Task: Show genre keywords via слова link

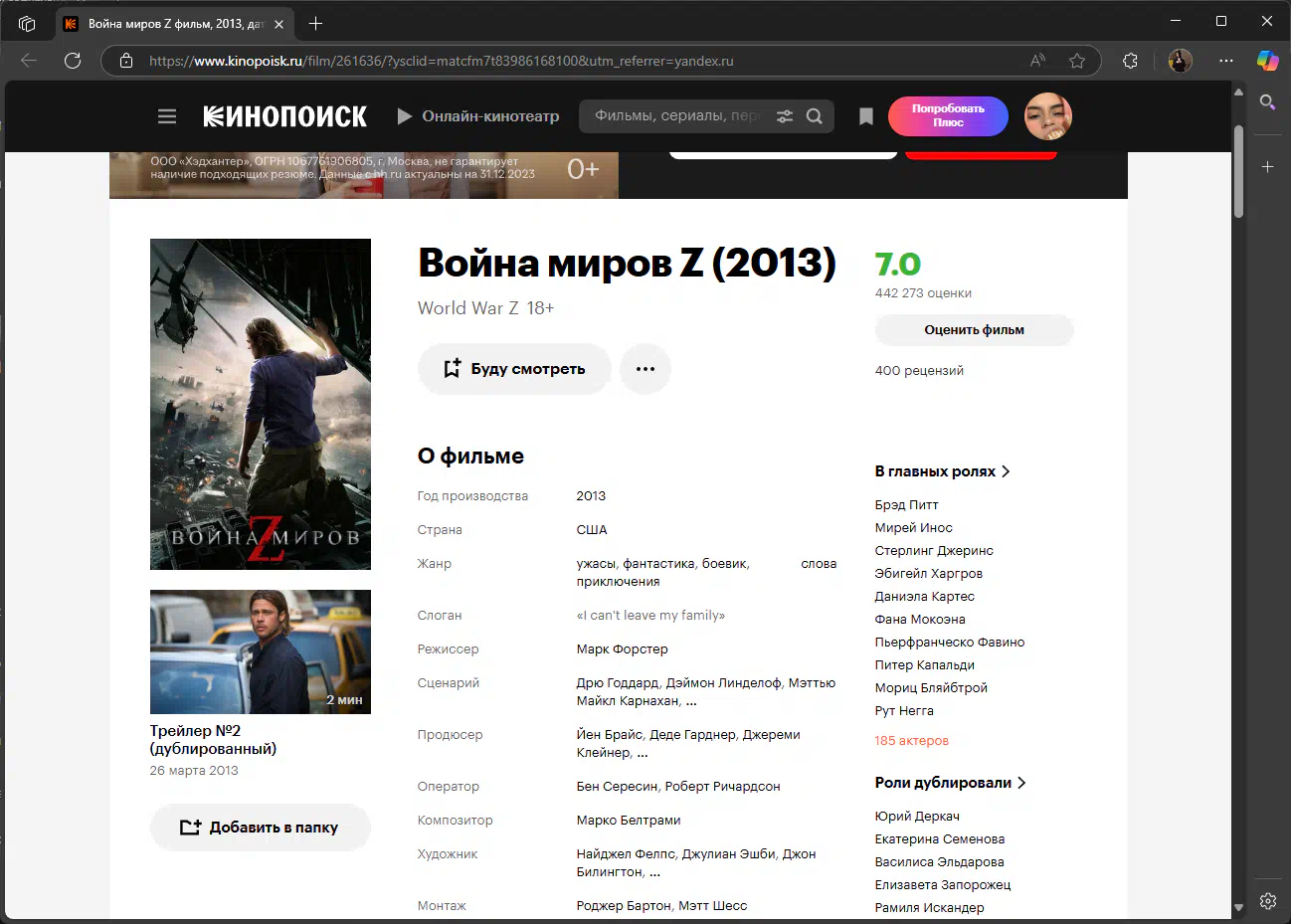Action: [819, 564]
